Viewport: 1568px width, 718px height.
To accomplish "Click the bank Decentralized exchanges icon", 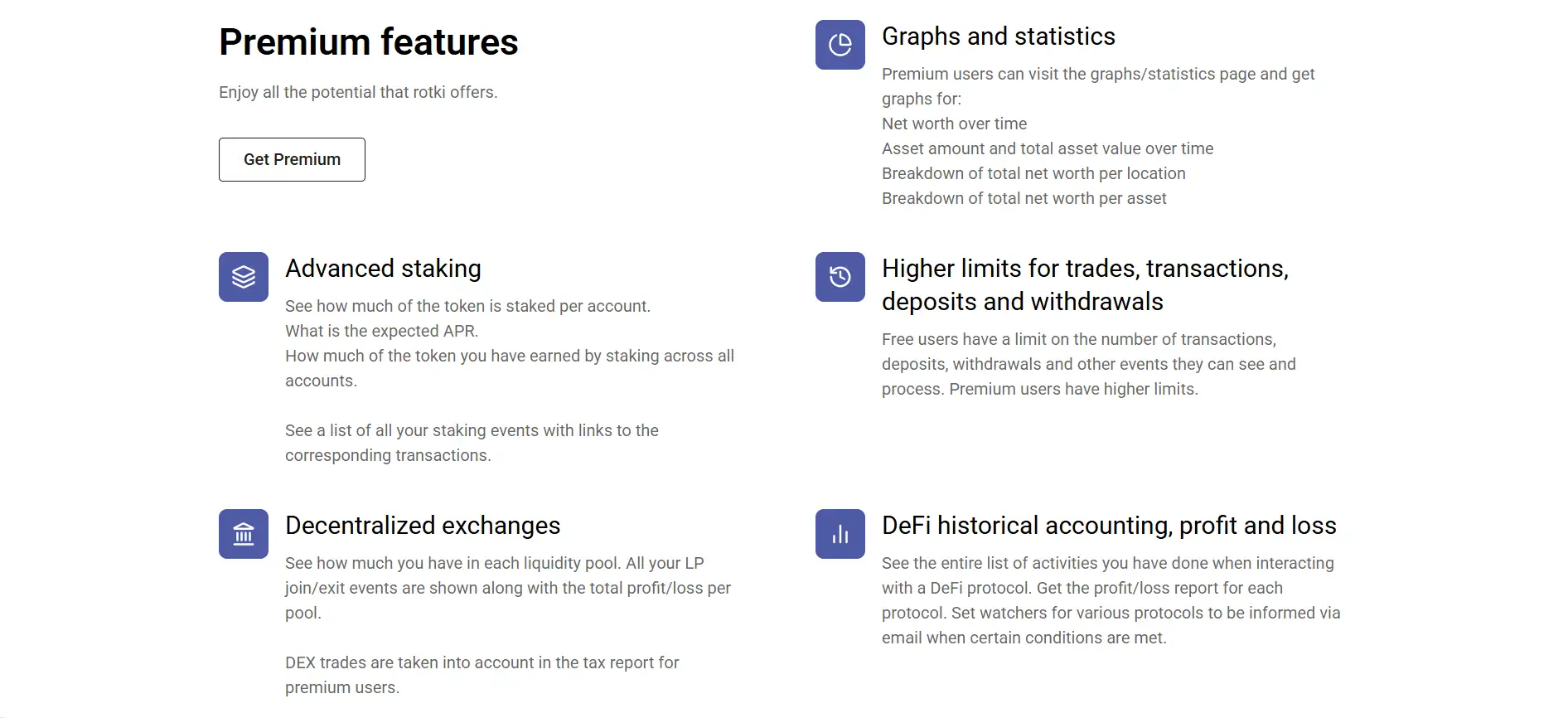I will pyautogui.click(x=244, y=534).
